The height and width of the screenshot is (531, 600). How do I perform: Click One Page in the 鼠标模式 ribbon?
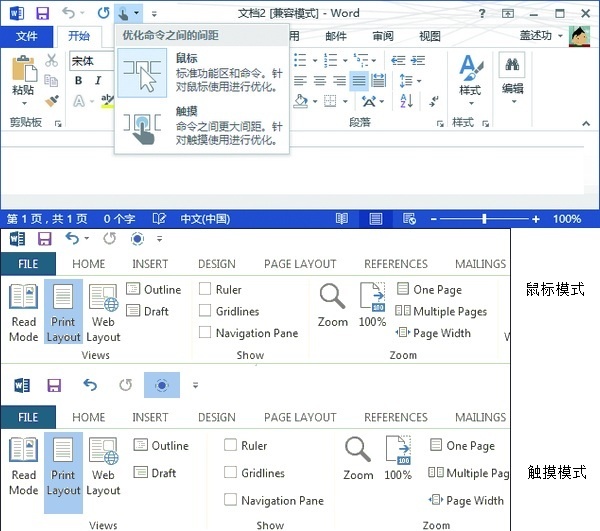pyautogui.click(x=429, y=289)
